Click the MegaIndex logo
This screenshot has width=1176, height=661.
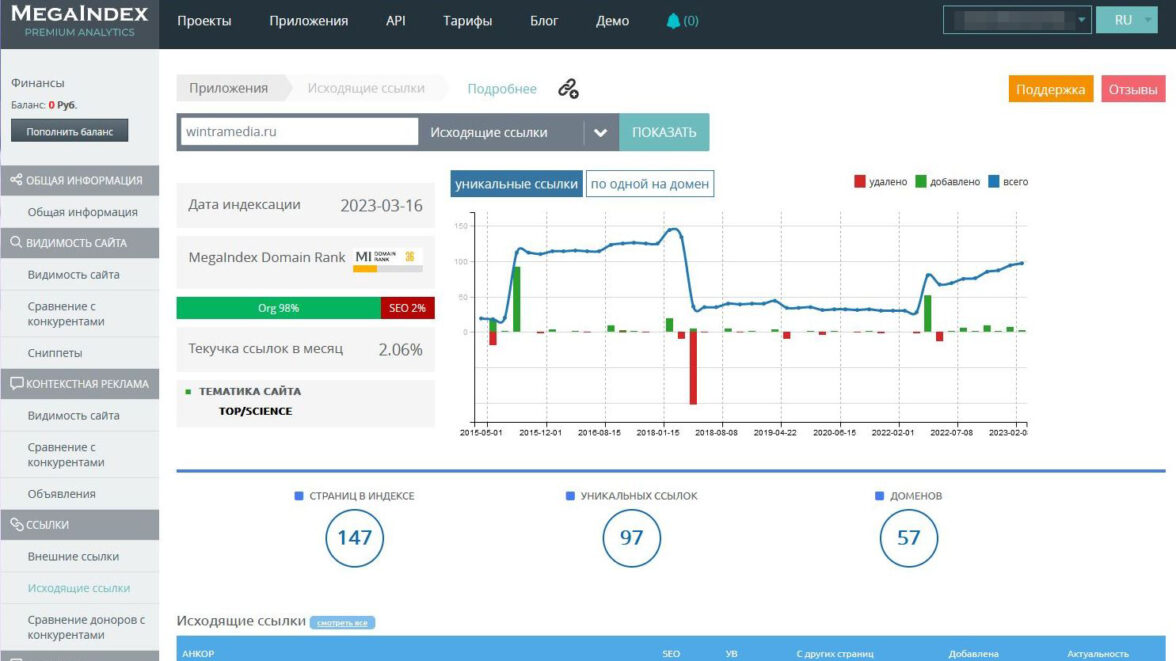pos(79,21)
